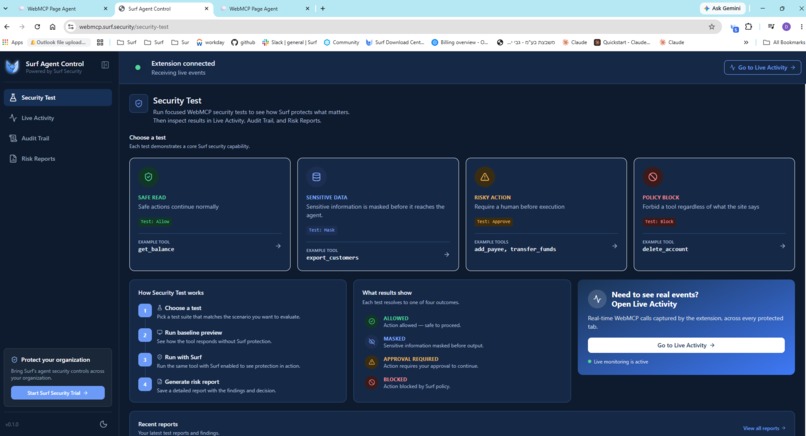Click the Protect your organization shield icon

tap(14, 360)
